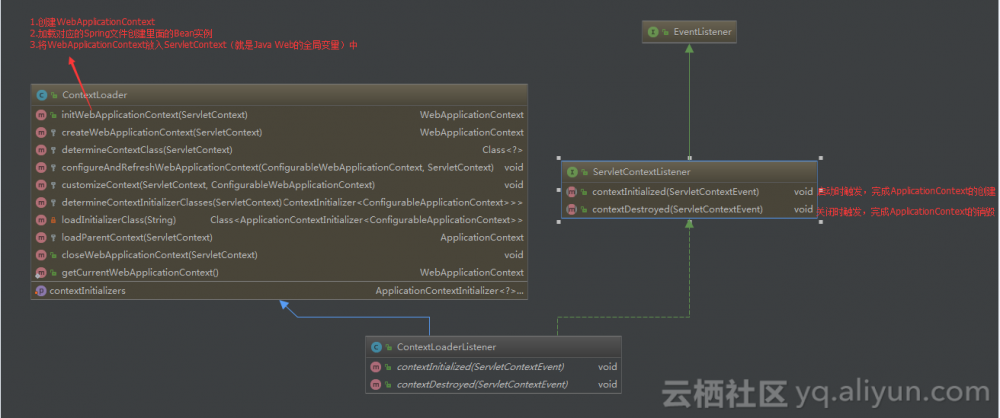The image size is (1000, 418).
Task: Select method determineContextClass(ServletContext)
Action: click(x=147, y=150)
